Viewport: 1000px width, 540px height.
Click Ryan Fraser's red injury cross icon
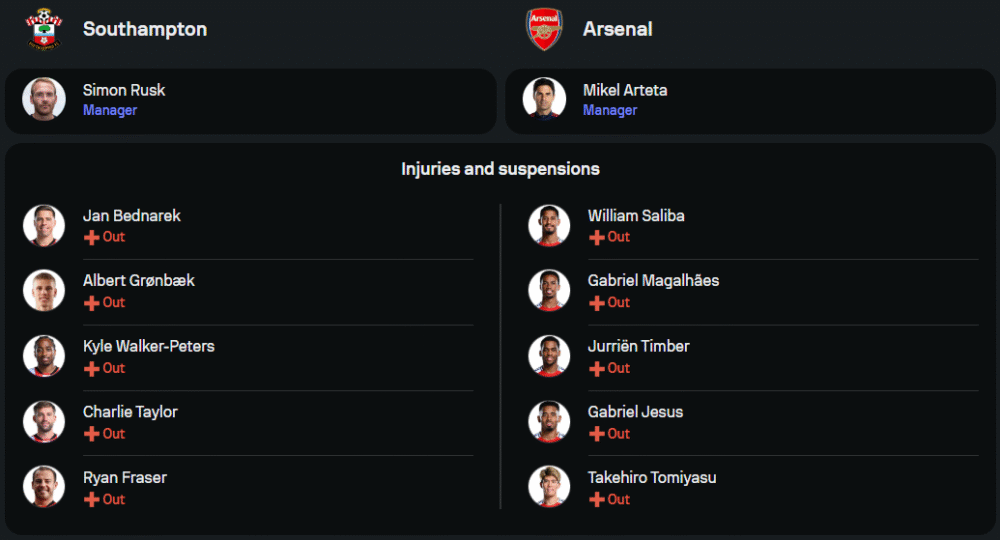pyautogui.click(x=91, y=499)
